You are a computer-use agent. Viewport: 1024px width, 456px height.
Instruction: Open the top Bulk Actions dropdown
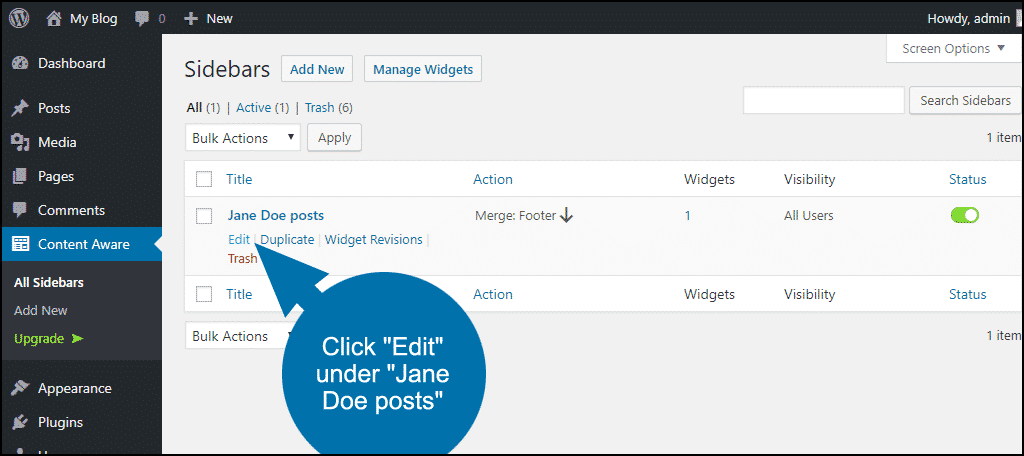coord(243,138)
